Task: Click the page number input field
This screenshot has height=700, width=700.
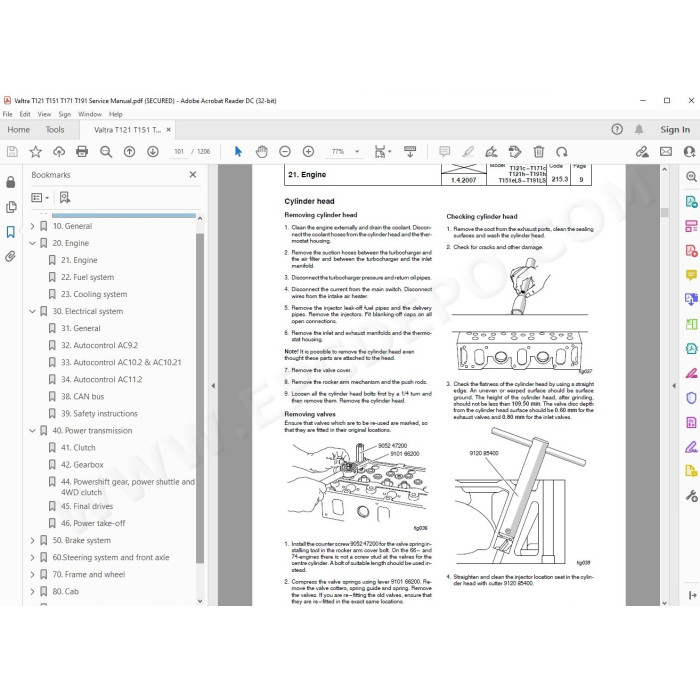Action: [179, 152]
